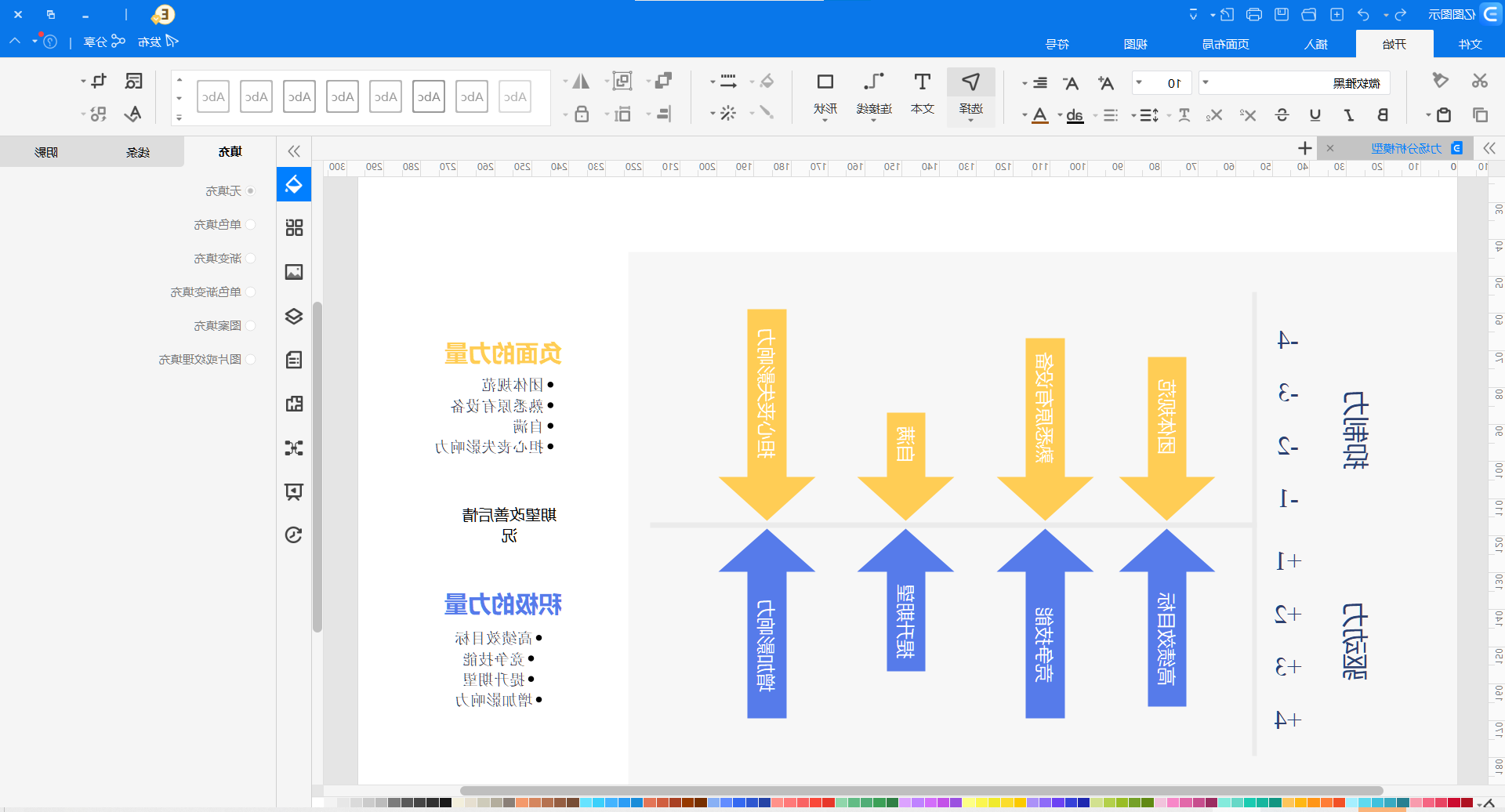
Task: Open the 符号 ribbon tab
Action: point(1057,44)
